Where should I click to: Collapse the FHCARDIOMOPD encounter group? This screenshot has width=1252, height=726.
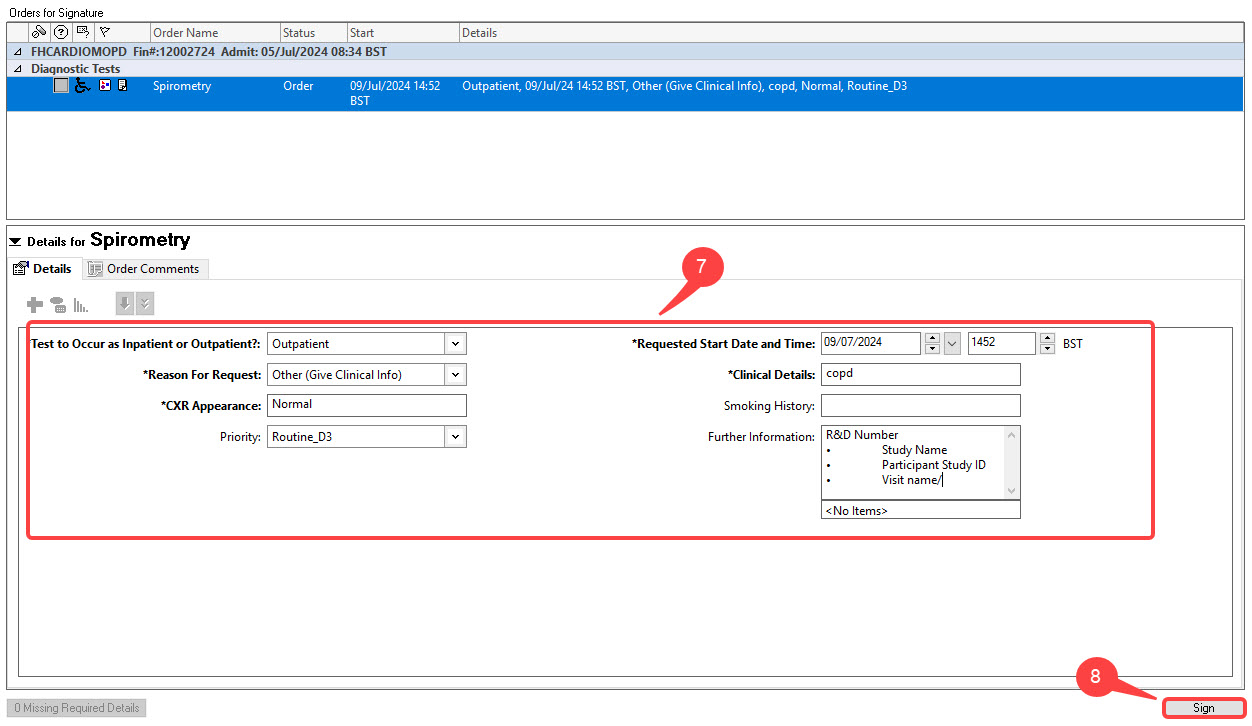tap(16, 51)
